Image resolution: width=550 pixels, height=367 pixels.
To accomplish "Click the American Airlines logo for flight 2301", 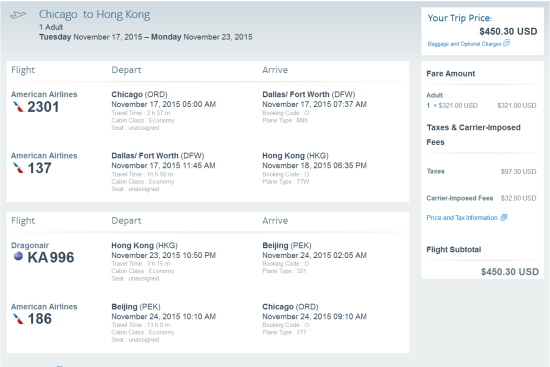I will pos(18,107).
